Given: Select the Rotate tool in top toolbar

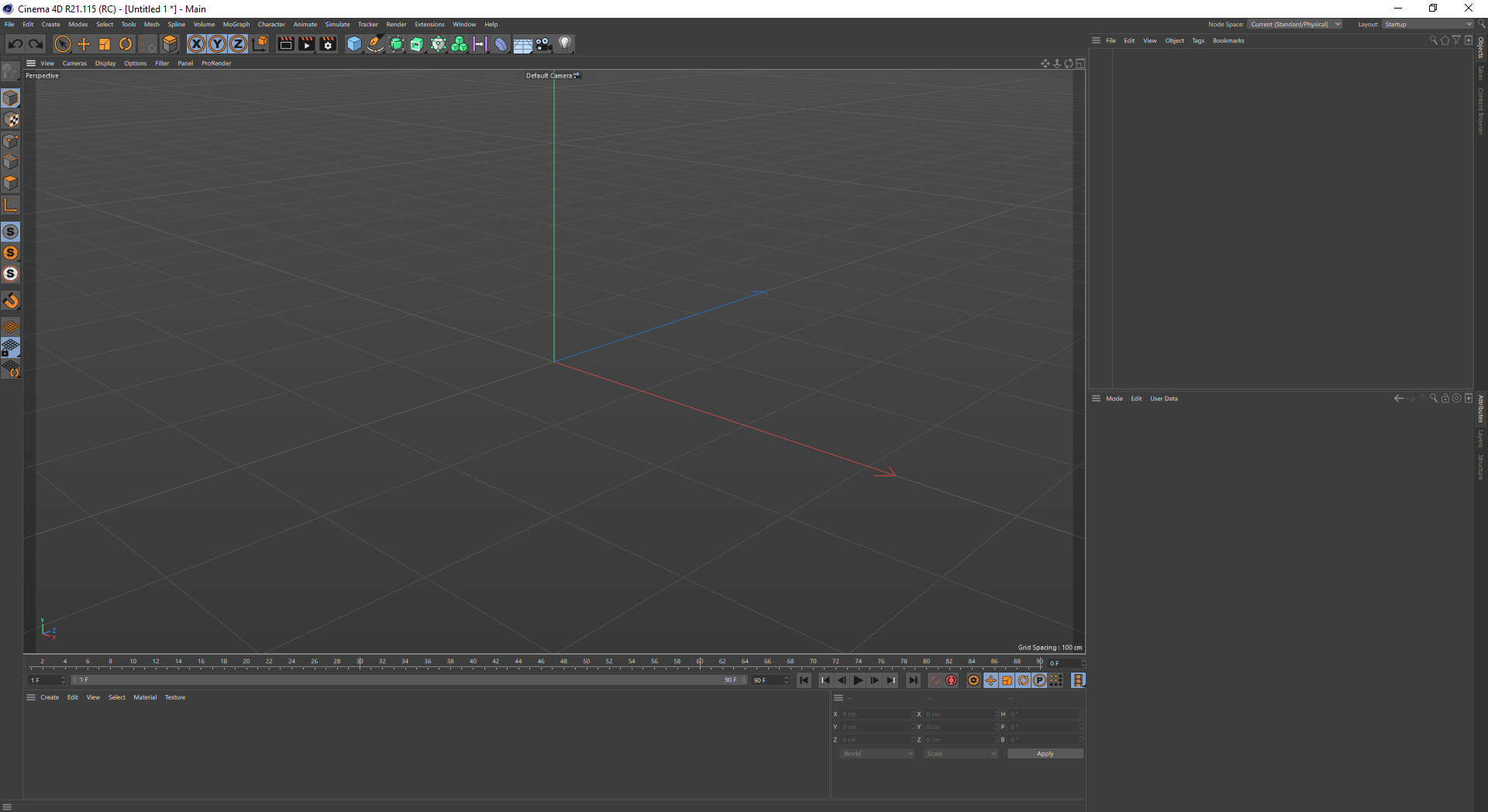Looking at the screenshot, I should (x=126, y=44).
